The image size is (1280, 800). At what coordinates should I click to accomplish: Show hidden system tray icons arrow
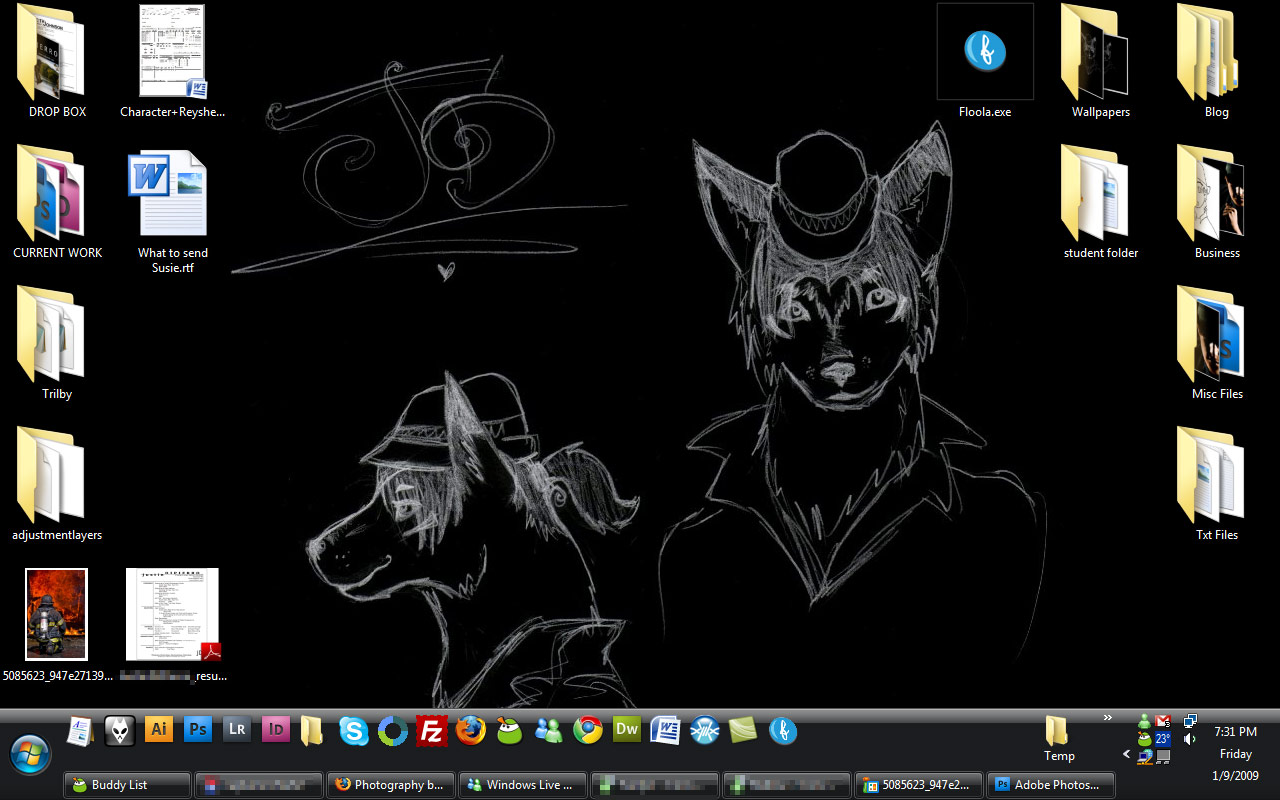(x=1127, y=754)
